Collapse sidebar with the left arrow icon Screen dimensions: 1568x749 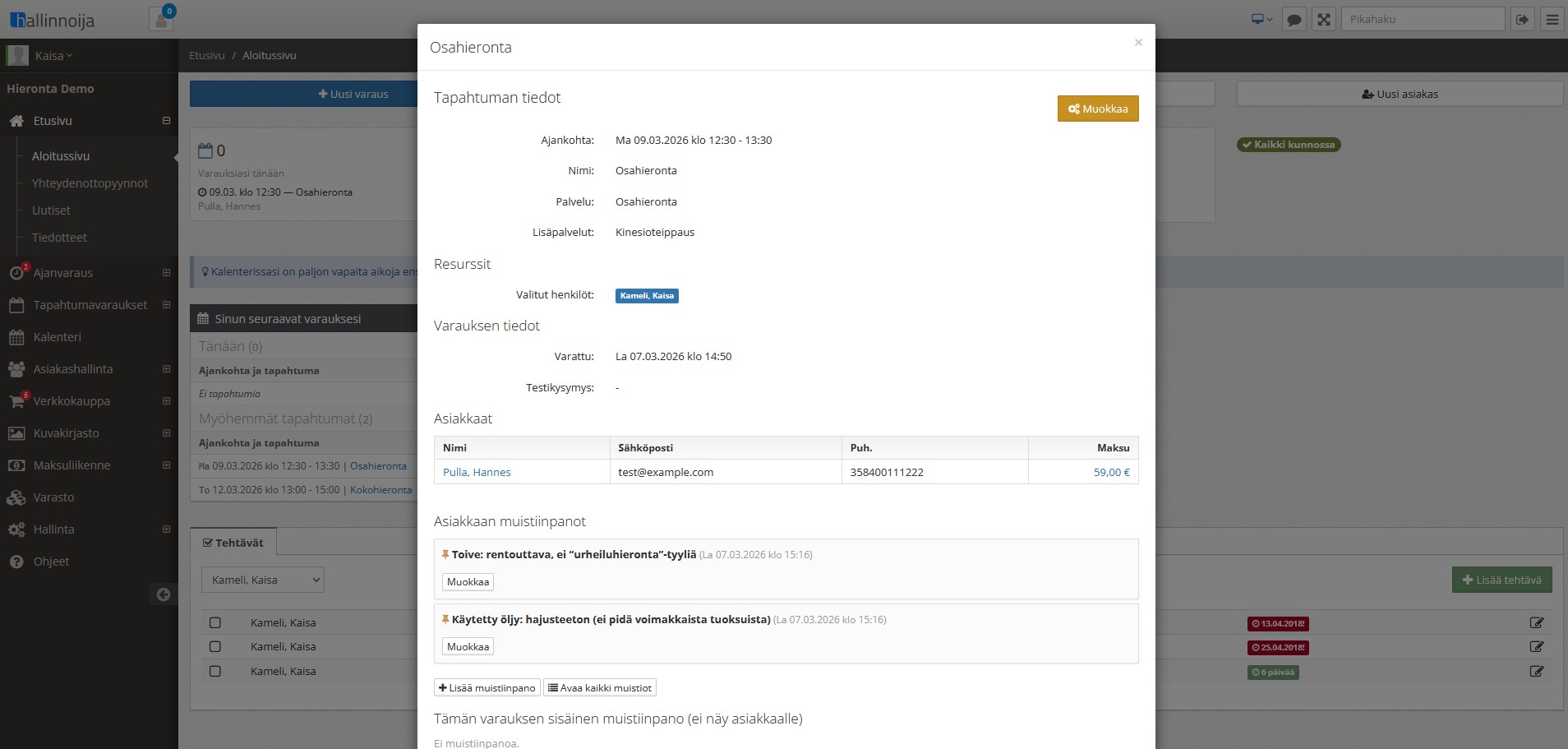164,594
